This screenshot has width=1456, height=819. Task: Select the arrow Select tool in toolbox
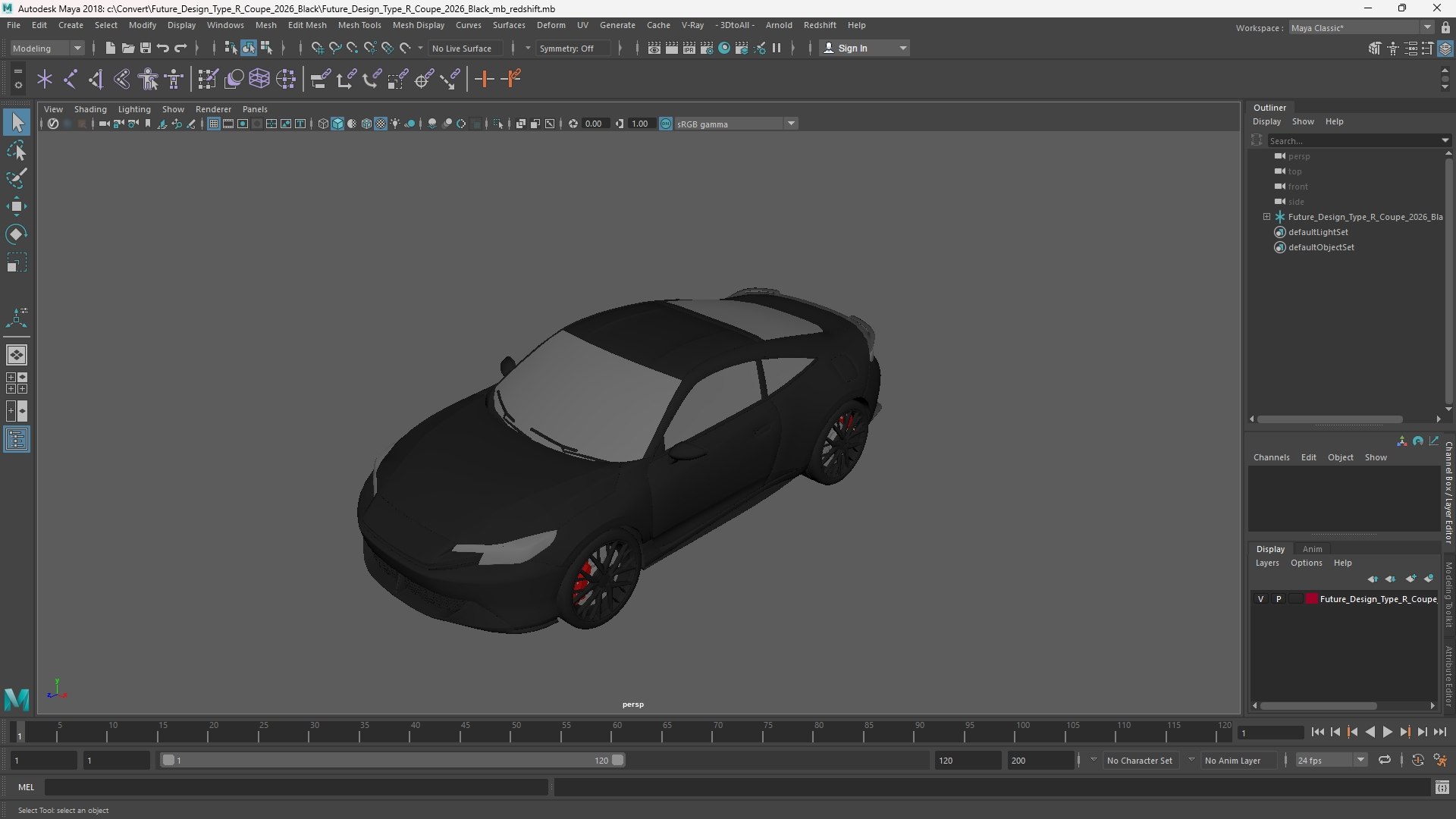[x=17, y=122]
